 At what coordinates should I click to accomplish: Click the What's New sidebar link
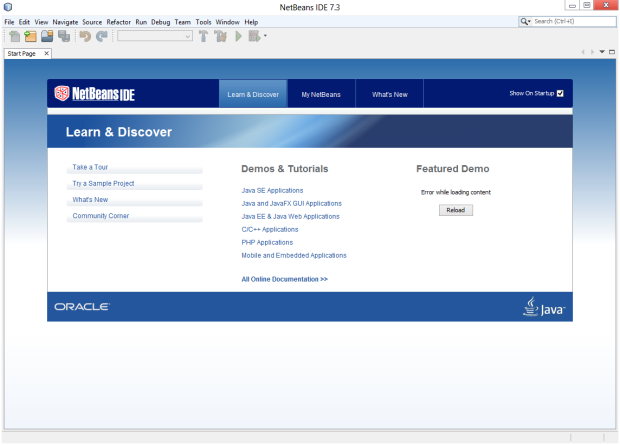(90, 200)
